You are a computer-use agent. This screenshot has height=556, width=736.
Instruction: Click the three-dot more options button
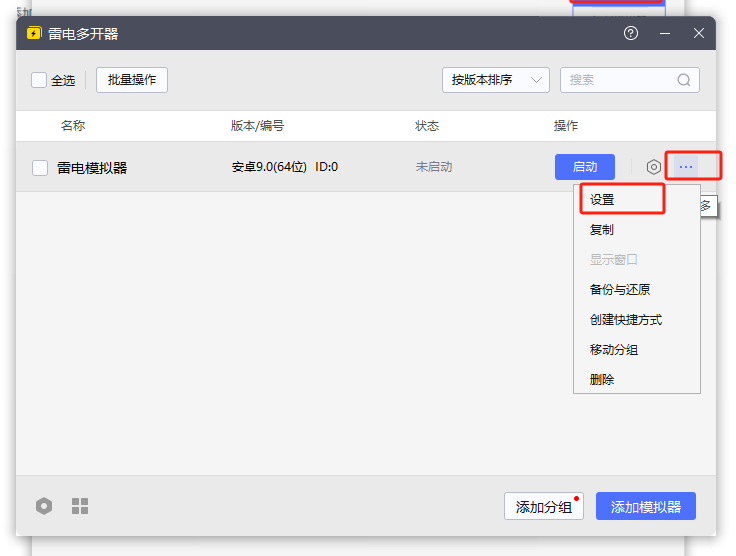point(686,167)
